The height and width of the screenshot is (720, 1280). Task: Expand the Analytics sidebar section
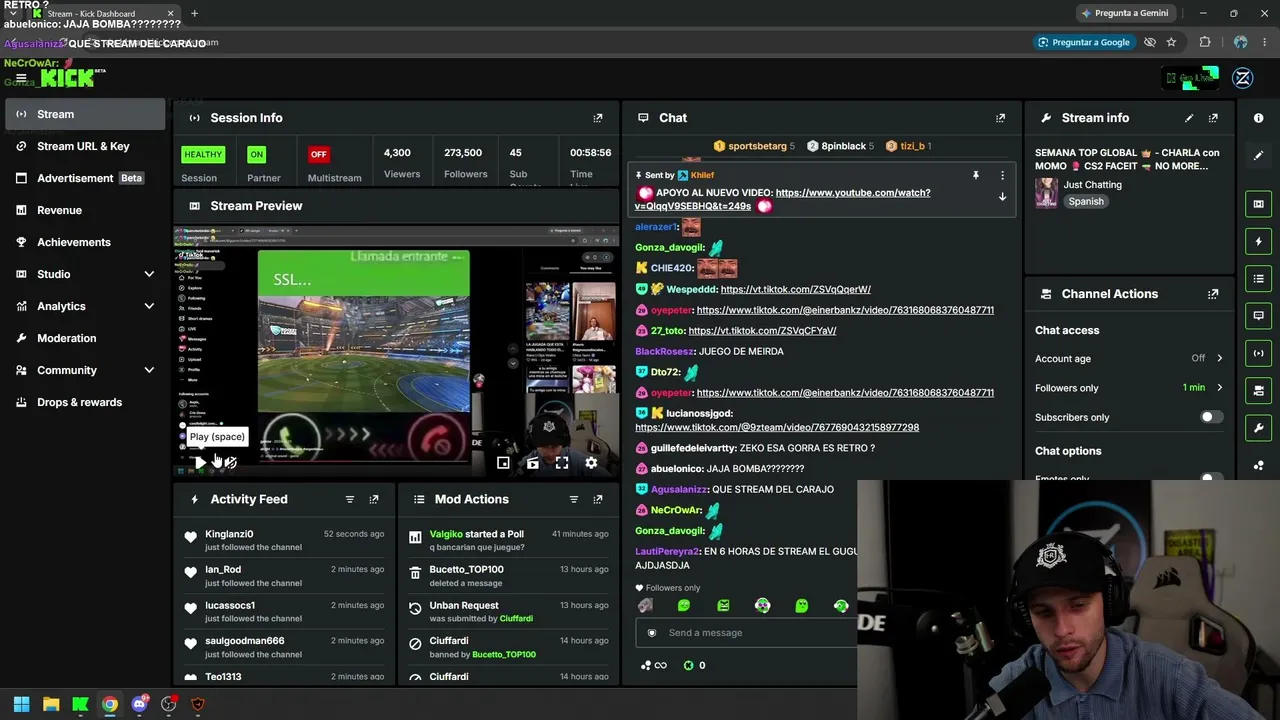(x=149, y=306)
